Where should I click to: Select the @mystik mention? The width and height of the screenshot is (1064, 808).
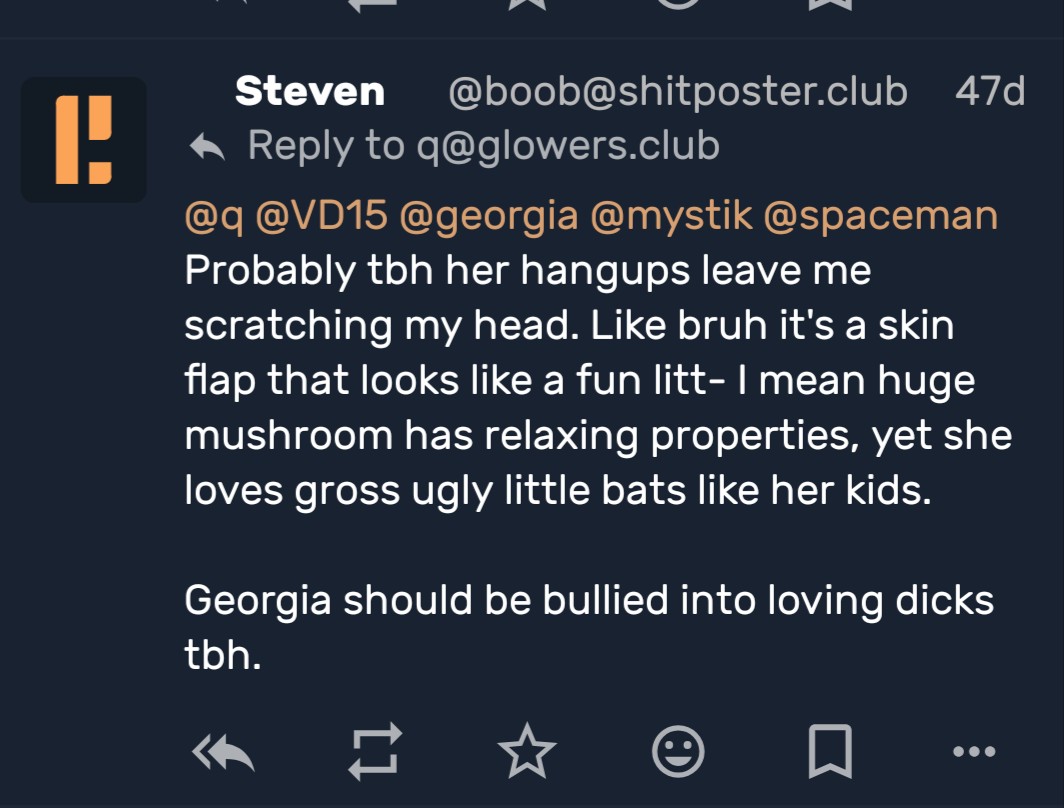[x=670, y=215]
